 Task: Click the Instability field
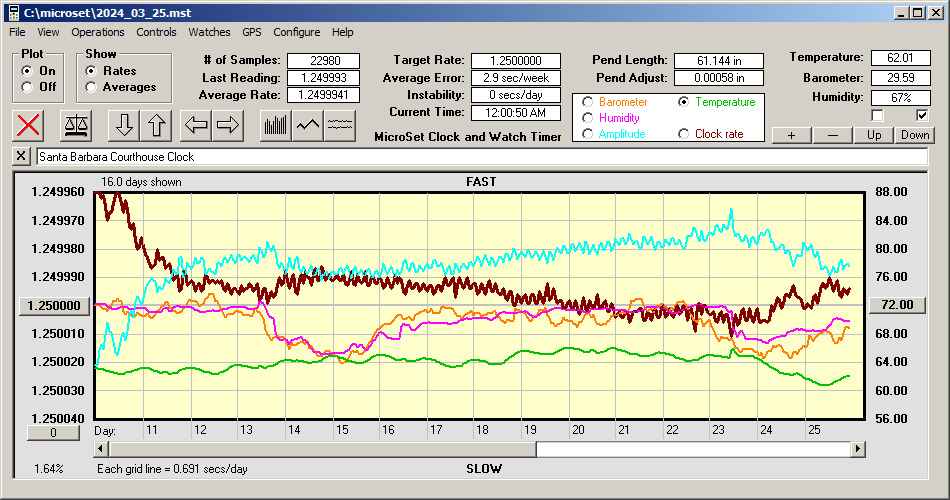coord(516,95)
